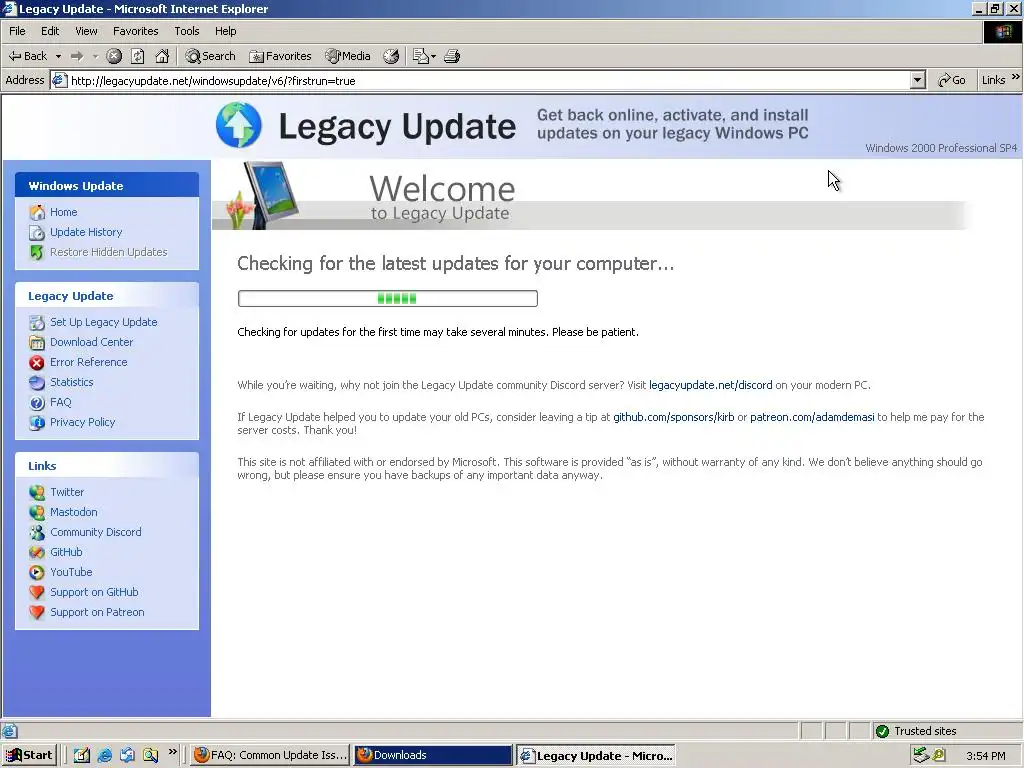Click the Go button
Image resolution: width=1024 pixels, height=768 pixels.
tap(952, 80)
